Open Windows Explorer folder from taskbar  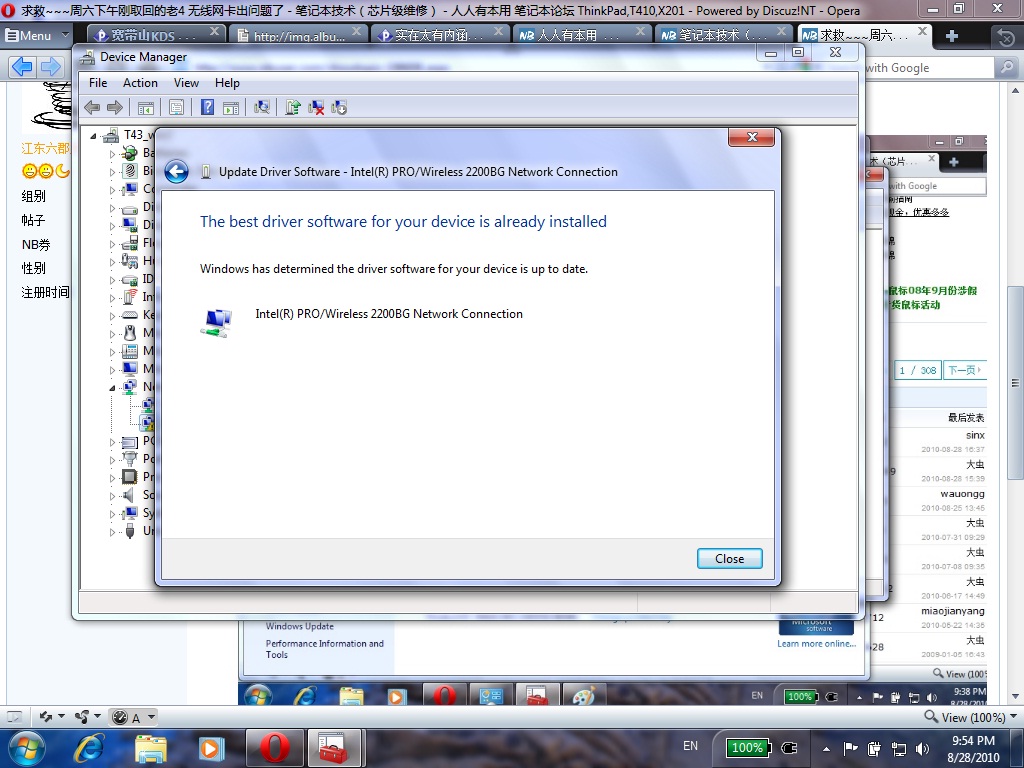[x=150, y=748]
